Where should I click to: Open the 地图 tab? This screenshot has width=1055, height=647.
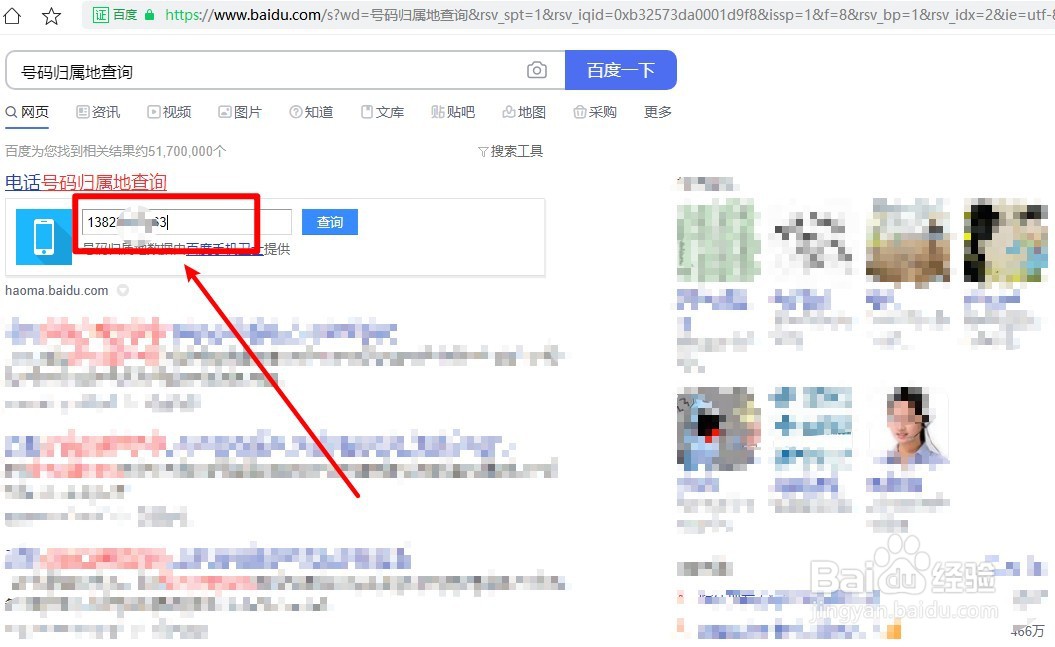(x=524, y=112)
